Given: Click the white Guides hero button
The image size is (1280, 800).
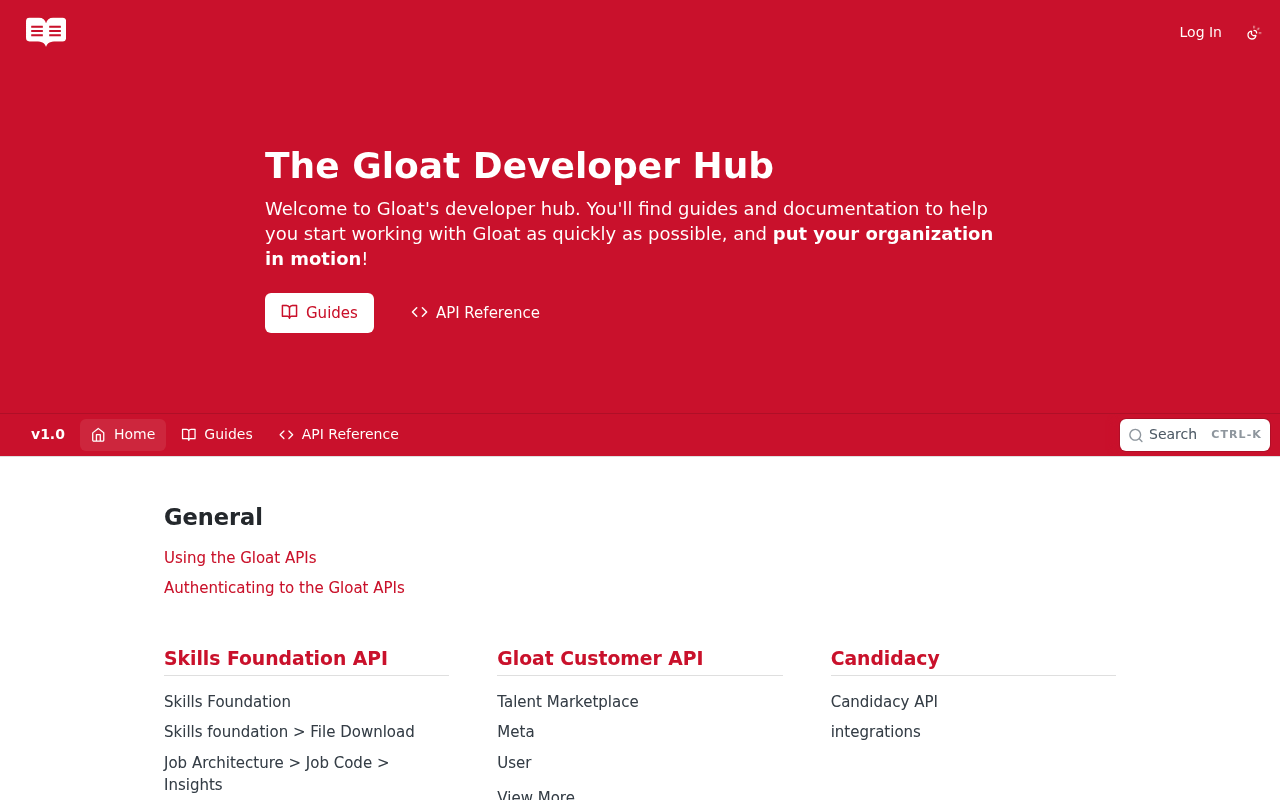Looking at the screenshot, I should coord(319,313).
